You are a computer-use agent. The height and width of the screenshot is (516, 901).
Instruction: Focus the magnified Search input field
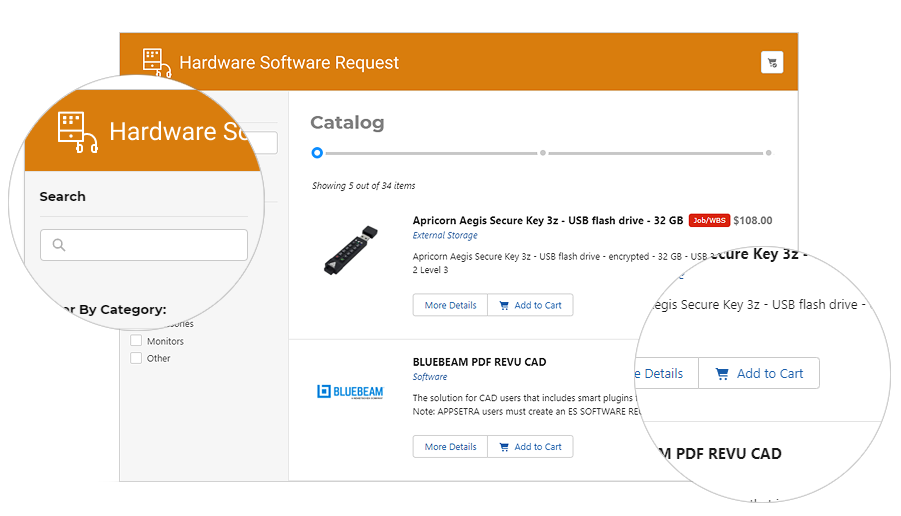(x=144, y=245)
